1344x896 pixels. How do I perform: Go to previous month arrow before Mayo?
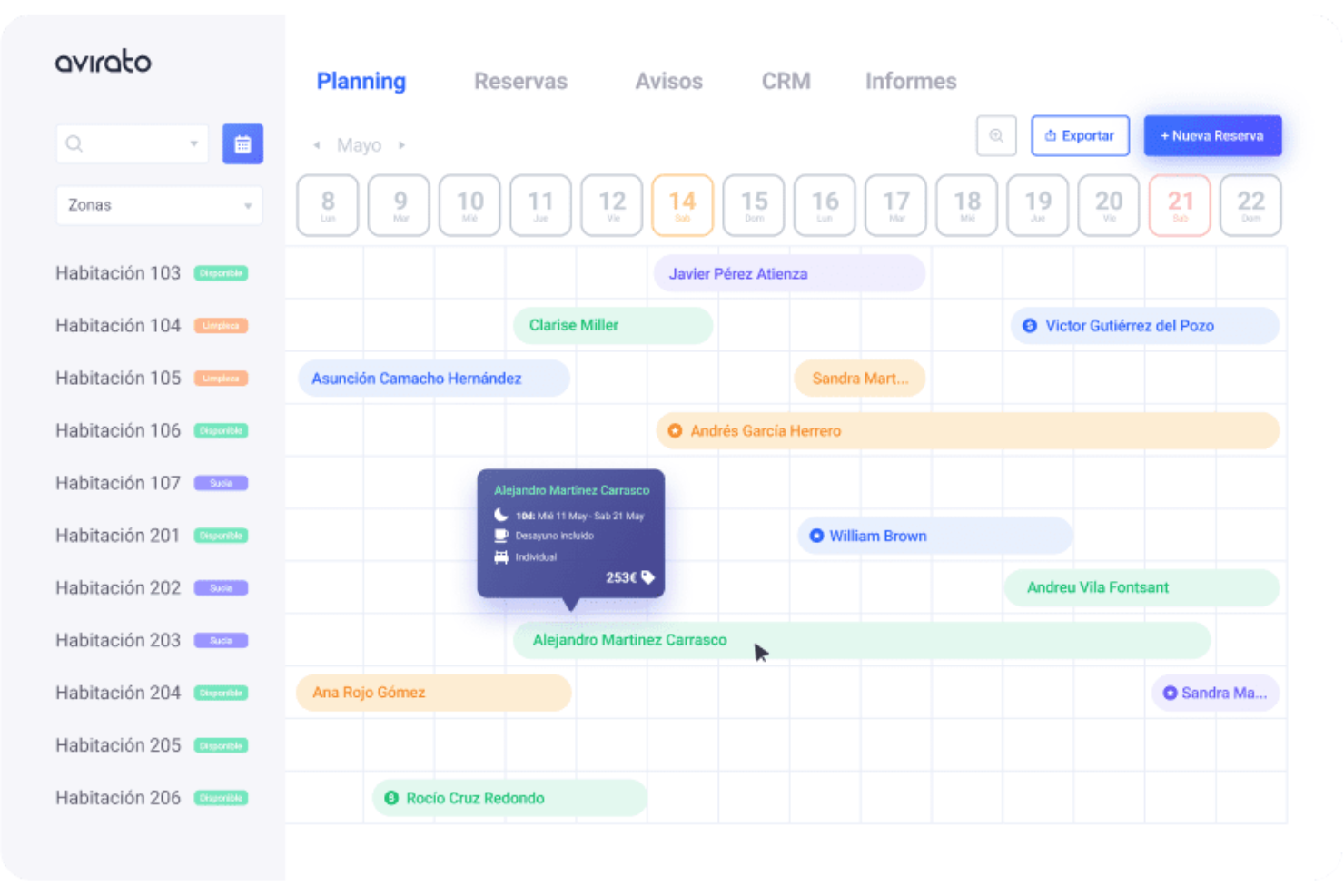coord(316,145)
